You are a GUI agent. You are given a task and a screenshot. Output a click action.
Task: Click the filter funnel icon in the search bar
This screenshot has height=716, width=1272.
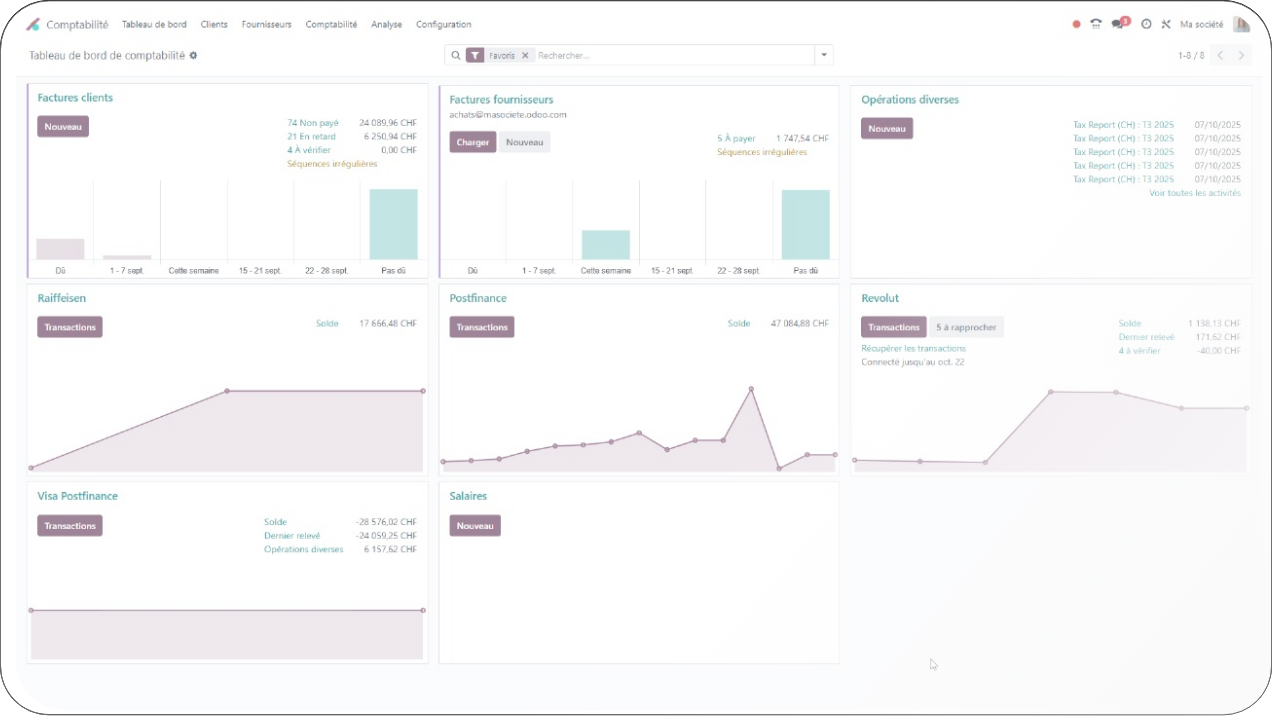pyautogui.click(x=475, y=55)
